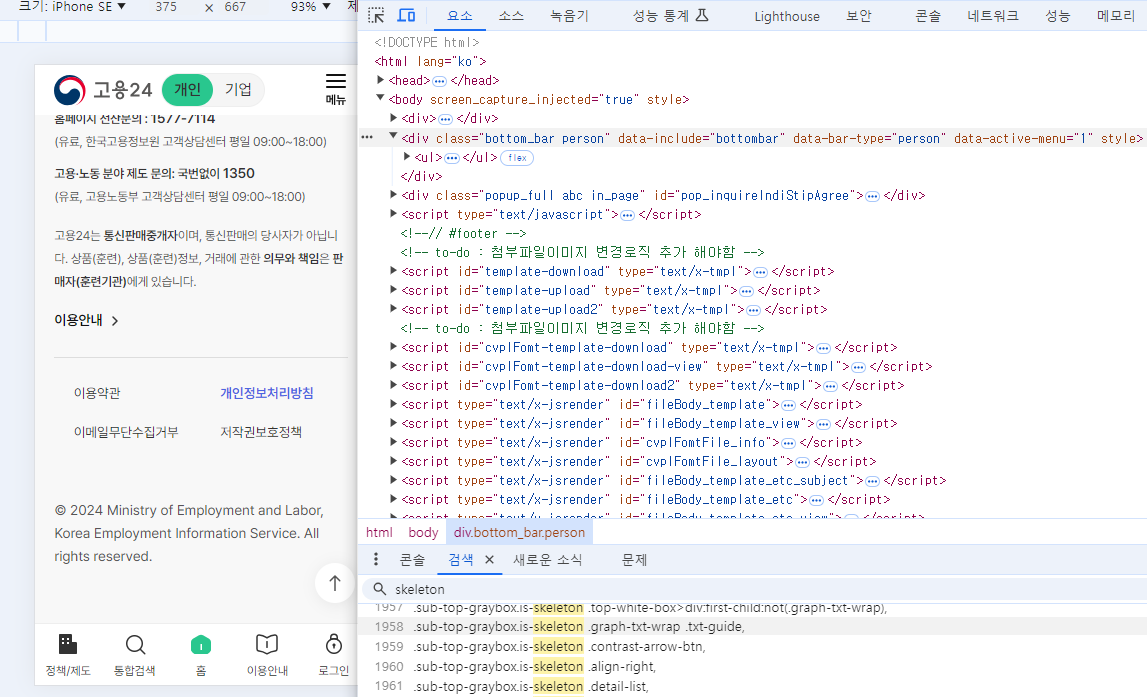The width and height of the screenshot is (1147, 697).
Task: Open 통합검색 in the bottom bar
Action: [135, 655]
